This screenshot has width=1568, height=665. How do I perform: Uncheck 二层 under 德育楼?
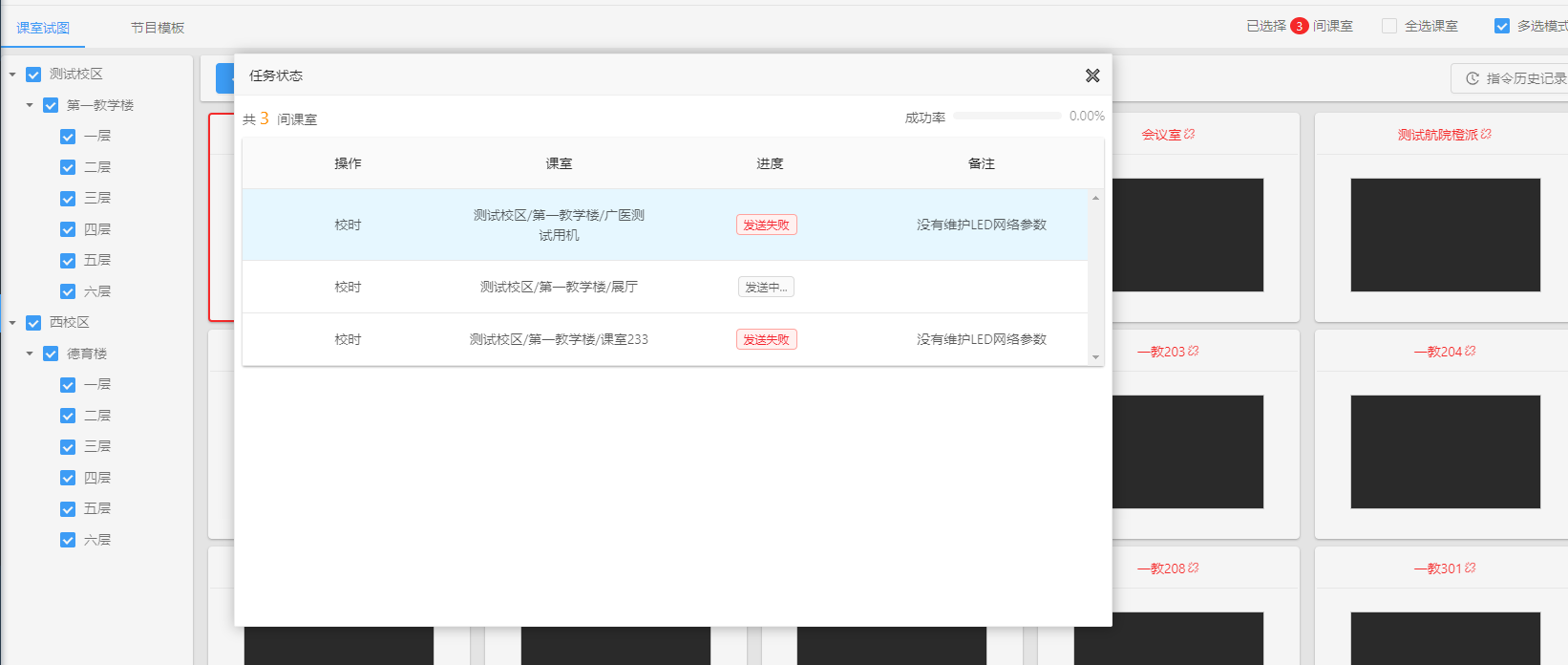click(x=68, y=416)
